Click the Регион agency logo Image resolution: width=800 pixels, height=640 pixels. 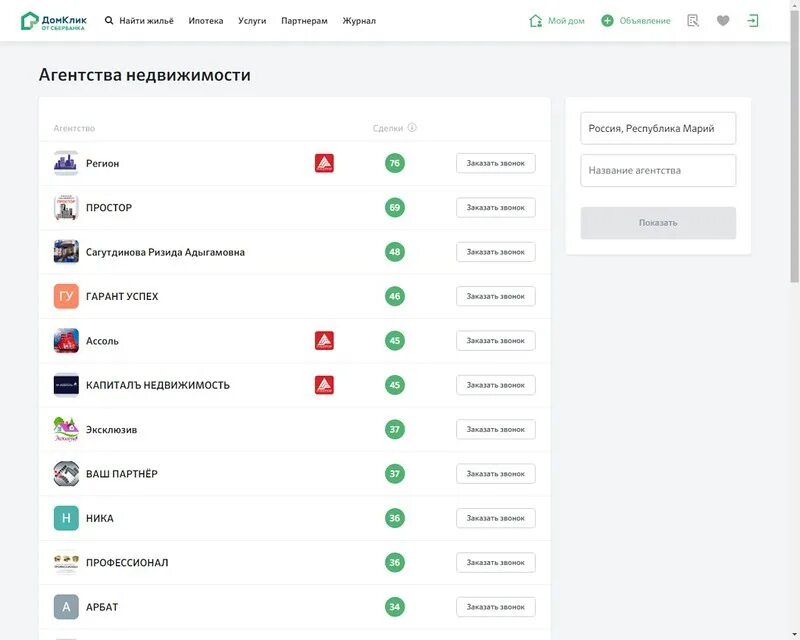(66, 163)
